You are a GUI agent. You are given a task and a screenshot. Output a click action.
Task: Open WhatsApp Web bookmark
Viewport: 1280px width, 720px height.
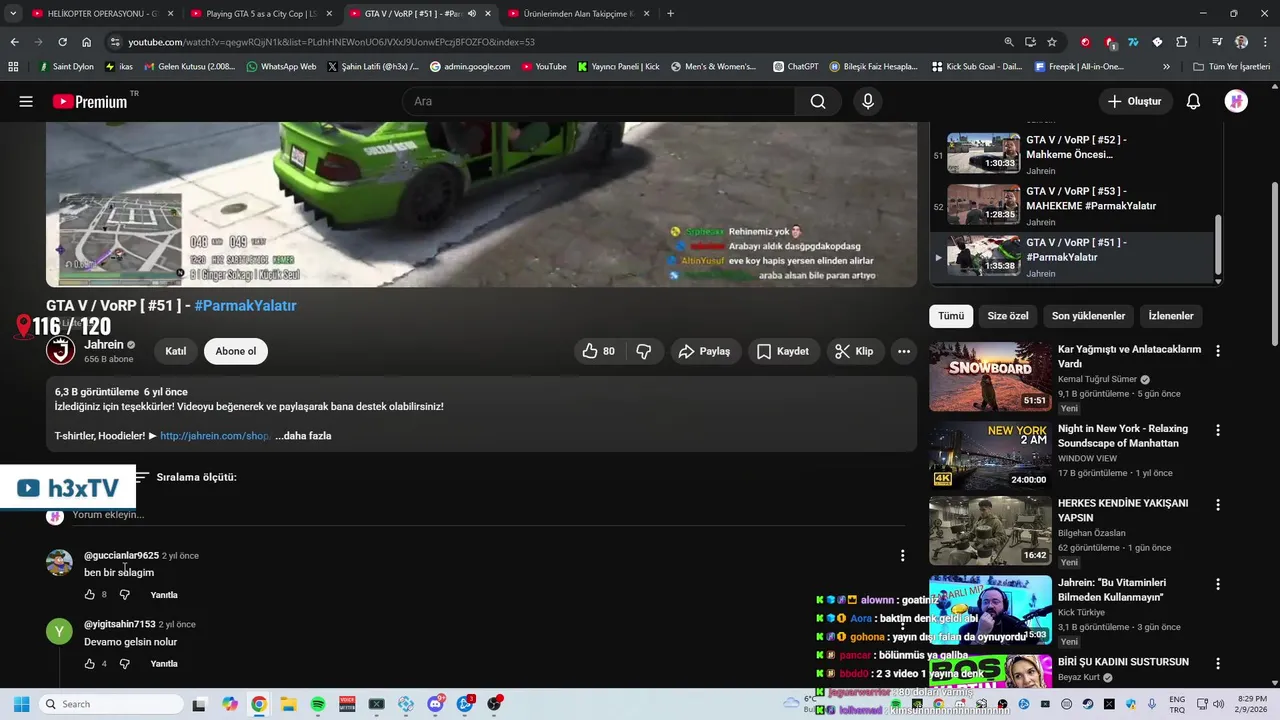281,67
